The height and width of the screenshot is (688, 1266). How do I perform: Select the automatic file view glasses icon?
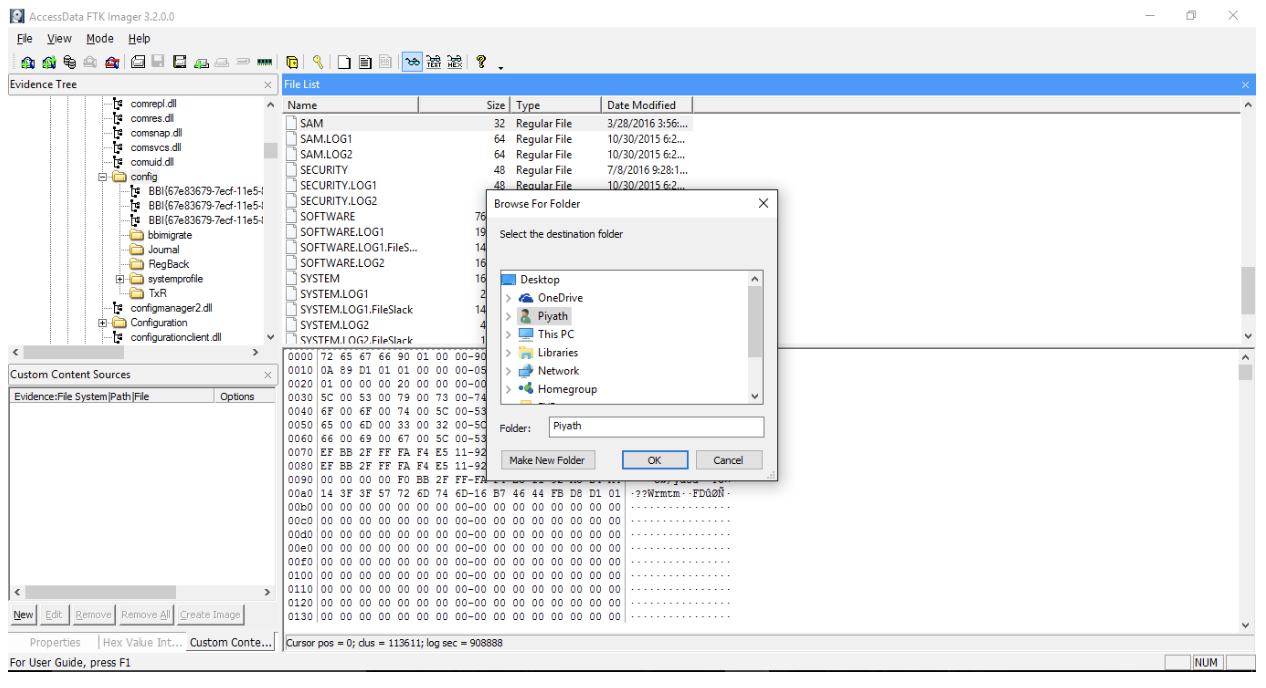[412, 62]
